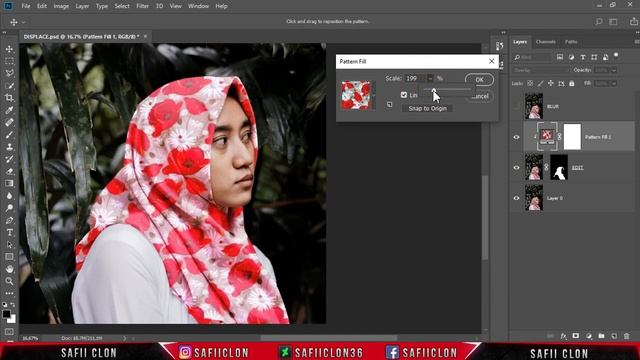This screenshot has height=360, width=640.
Task: Select the Lasso tool
Action: point(9,73)
